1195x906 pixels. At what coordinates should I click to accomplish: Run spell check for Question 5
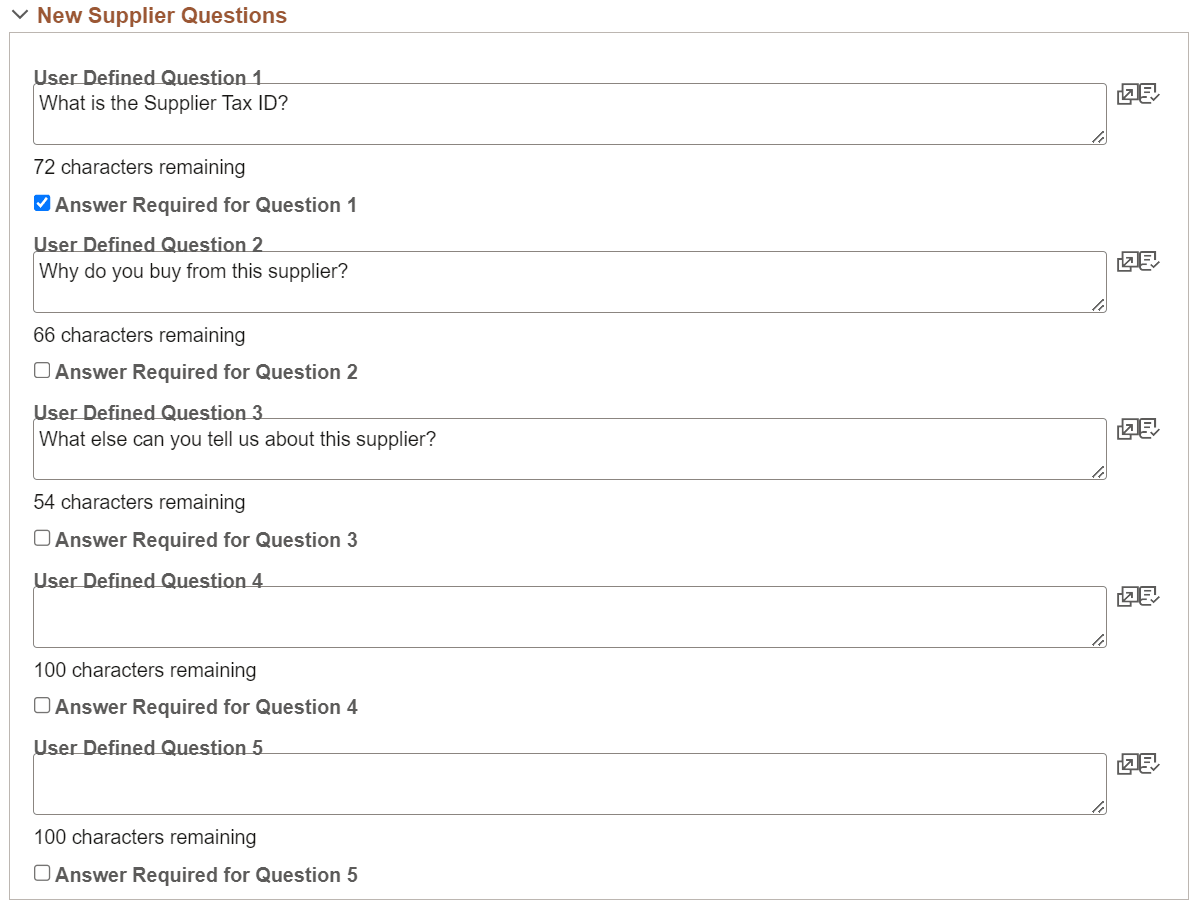[1148, 763]
